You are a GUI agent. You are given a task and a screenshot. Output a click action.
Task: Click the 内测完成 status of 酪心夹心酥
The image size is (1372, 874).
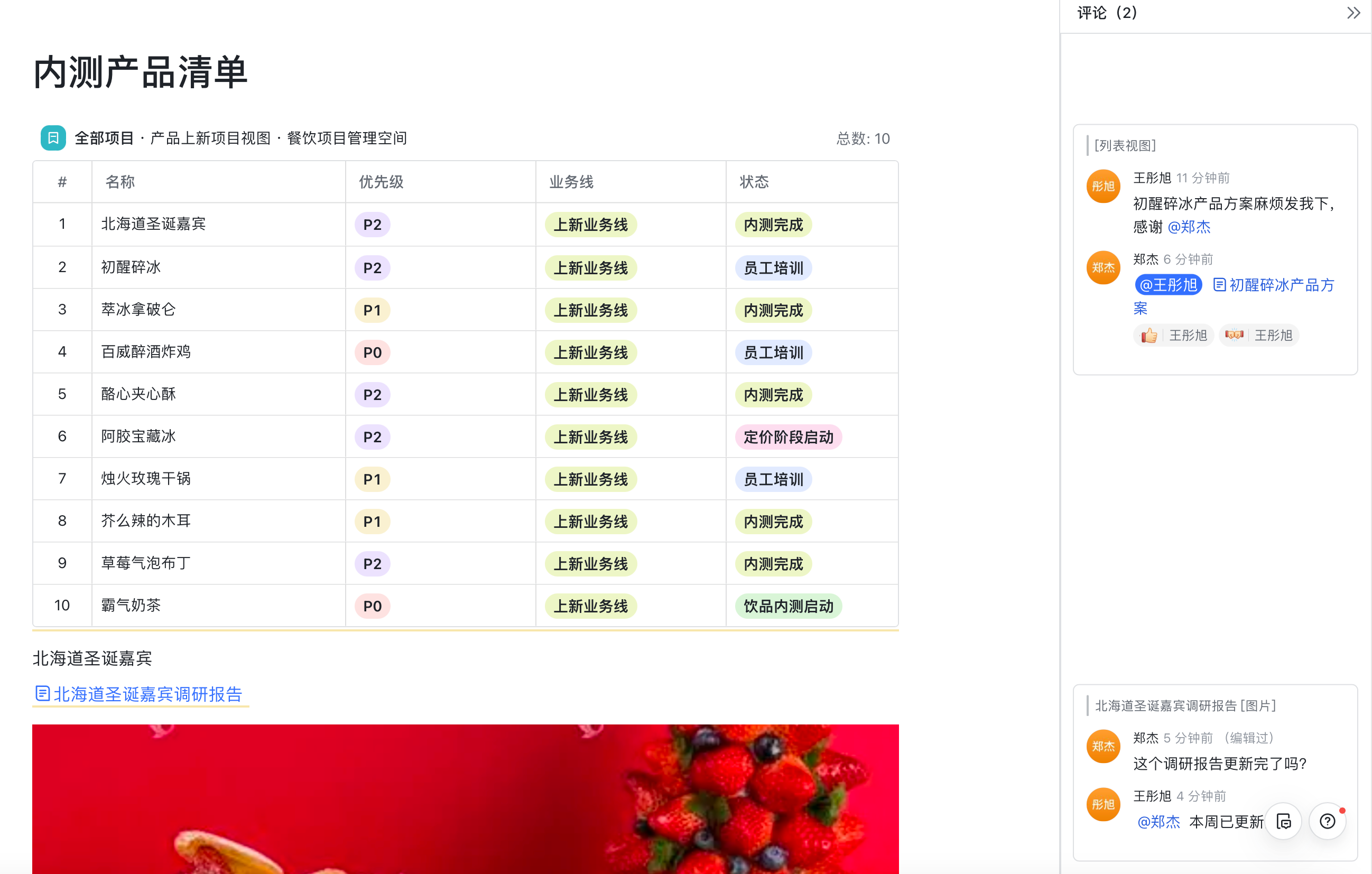[773, 395]
